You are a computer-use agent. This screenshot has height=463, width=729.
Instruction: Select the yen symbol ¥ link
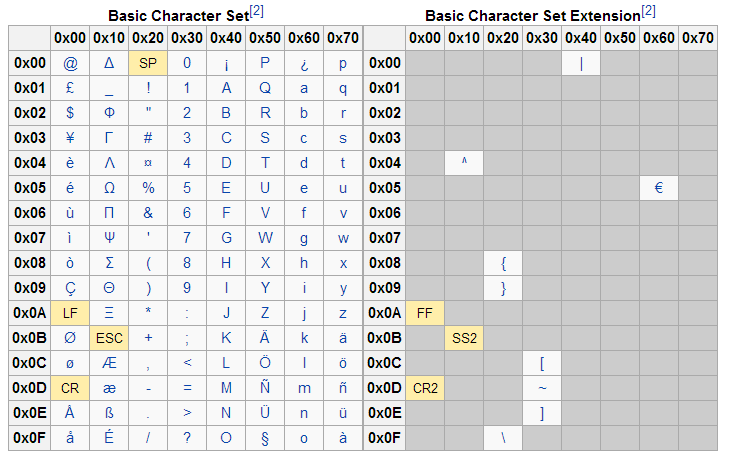tap(70, 138)
